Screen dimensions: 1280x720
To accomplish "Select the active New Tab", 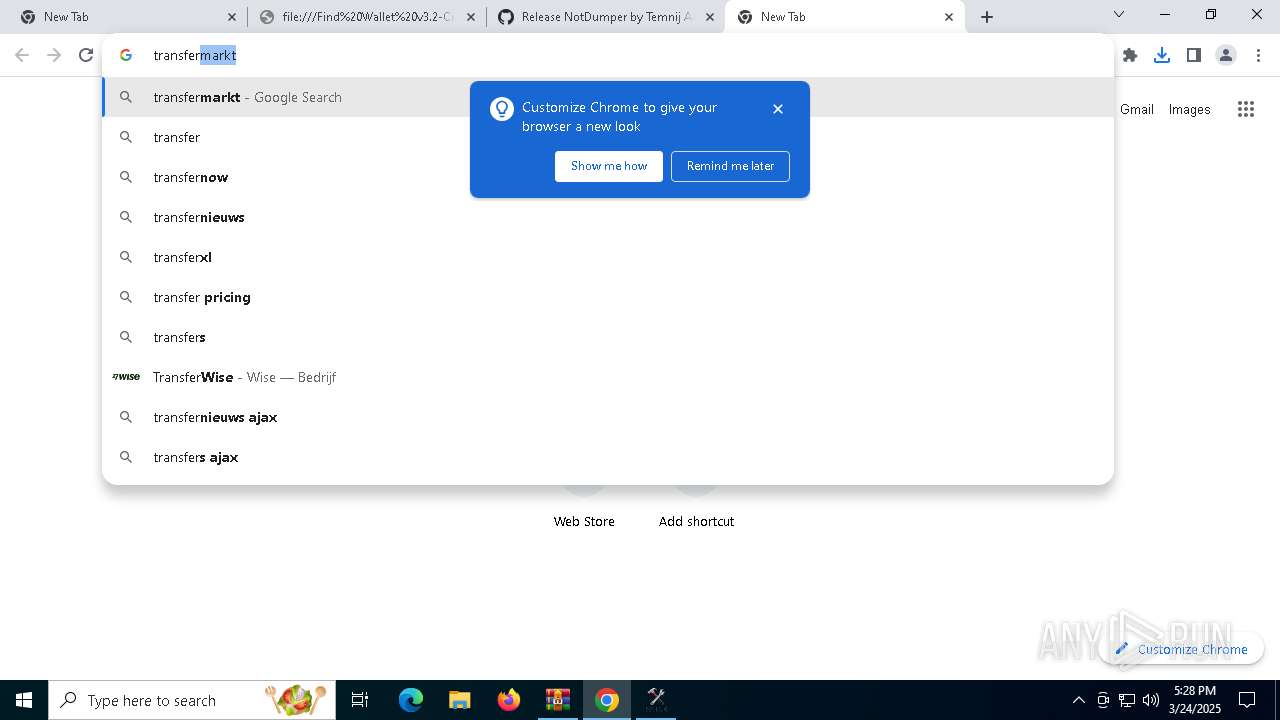I will coord(844,17).
